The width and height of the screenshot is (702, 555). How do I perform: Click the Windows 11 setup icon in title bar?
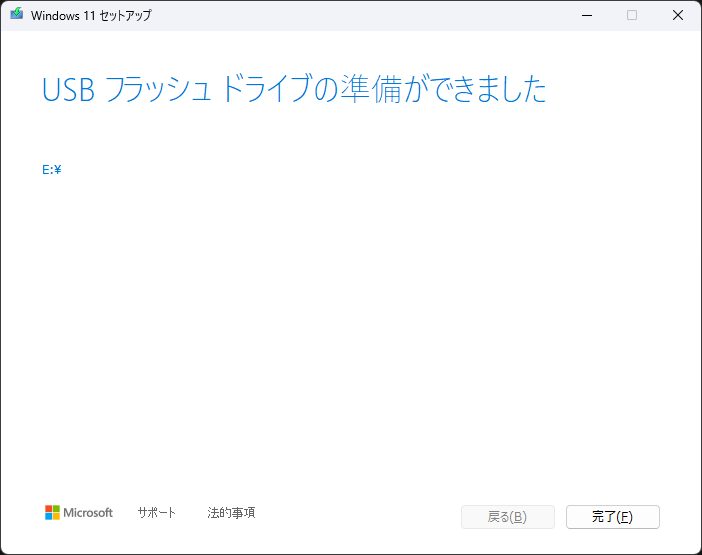click(16, 15)
